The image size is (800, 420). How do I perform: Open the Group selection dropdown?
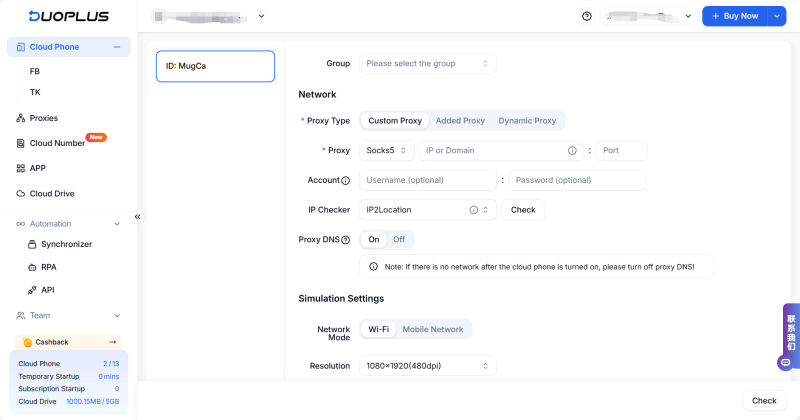pos(427,64)
